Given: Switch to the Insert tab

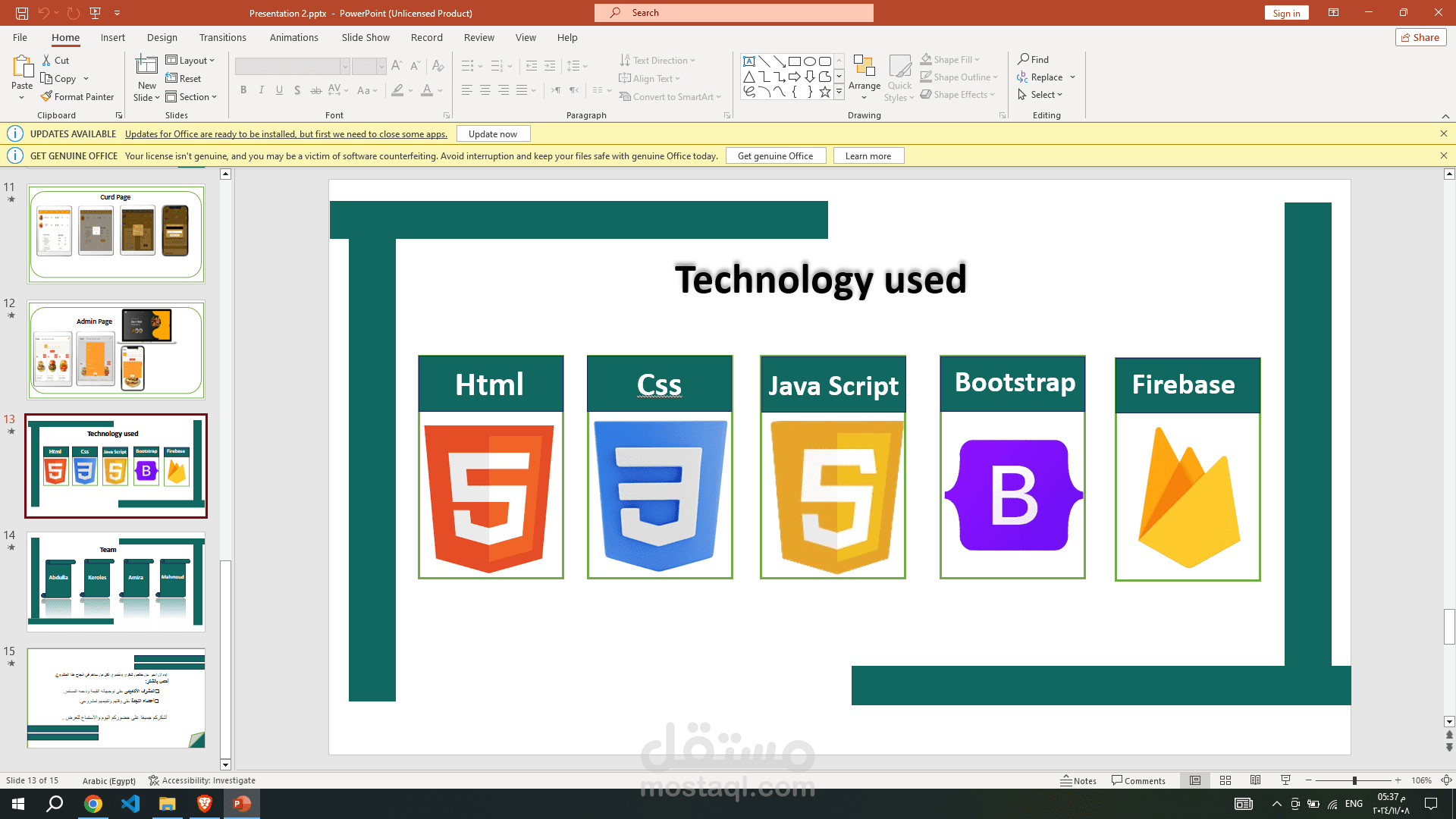Looking at the screenshot, I should click(113, 38).
